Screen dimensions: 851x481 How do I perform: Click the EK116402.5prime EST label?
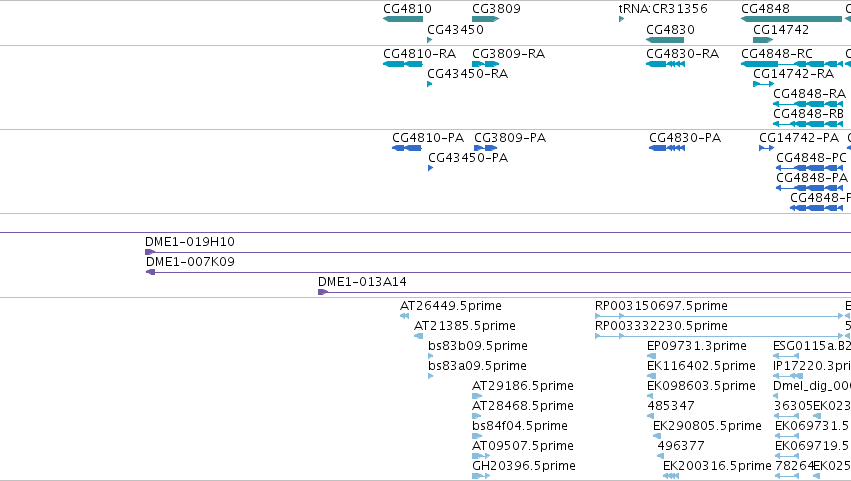[701, 366]
